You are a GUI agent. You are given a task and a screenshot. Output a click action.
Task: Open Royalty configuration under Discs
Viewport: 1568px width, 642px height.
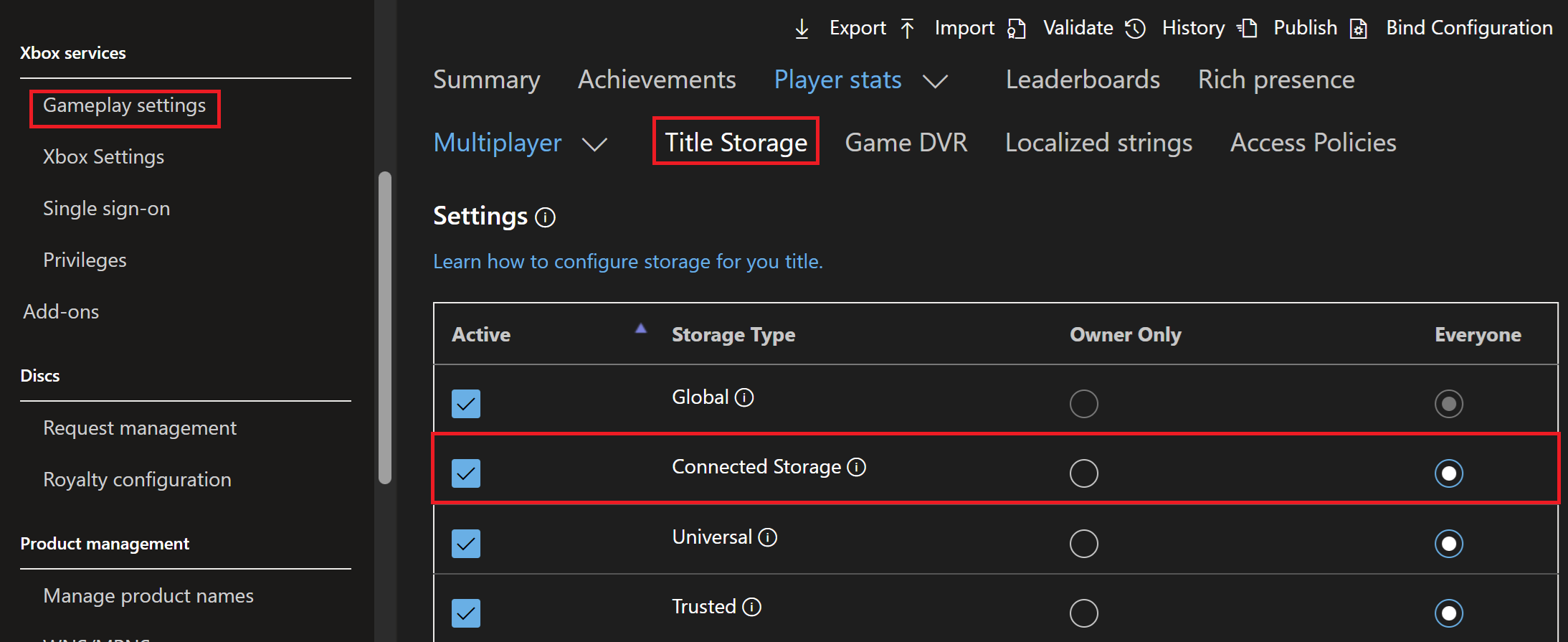137,480
